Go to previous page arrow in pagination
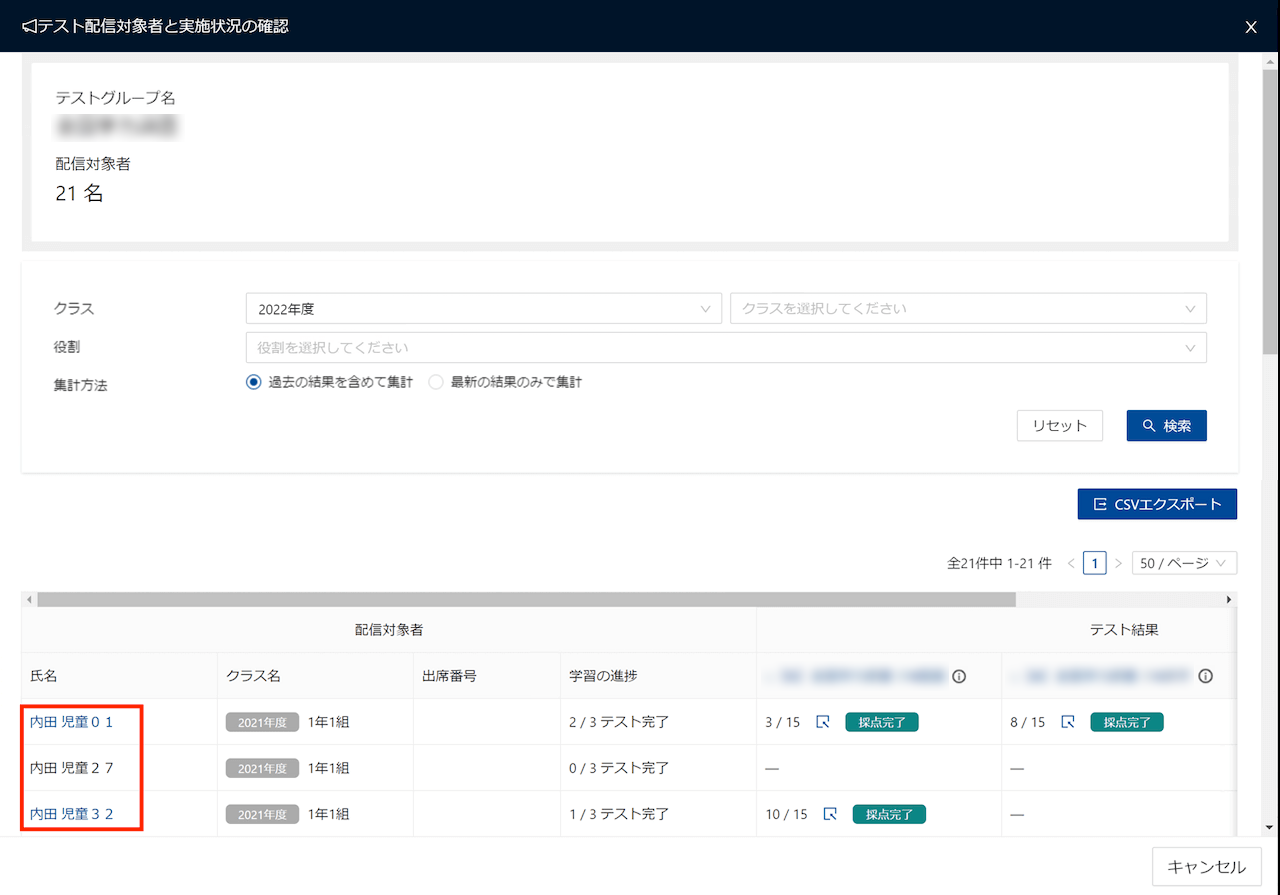The width and height of the screenshot is (1280, 895). click(1071, 563)
